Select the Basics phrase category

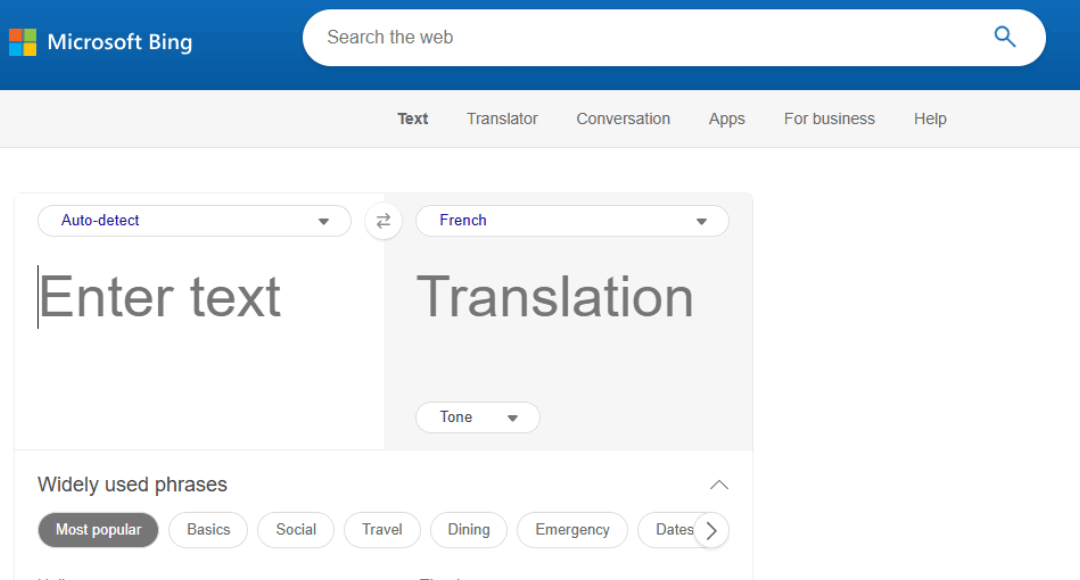[208, 530]
